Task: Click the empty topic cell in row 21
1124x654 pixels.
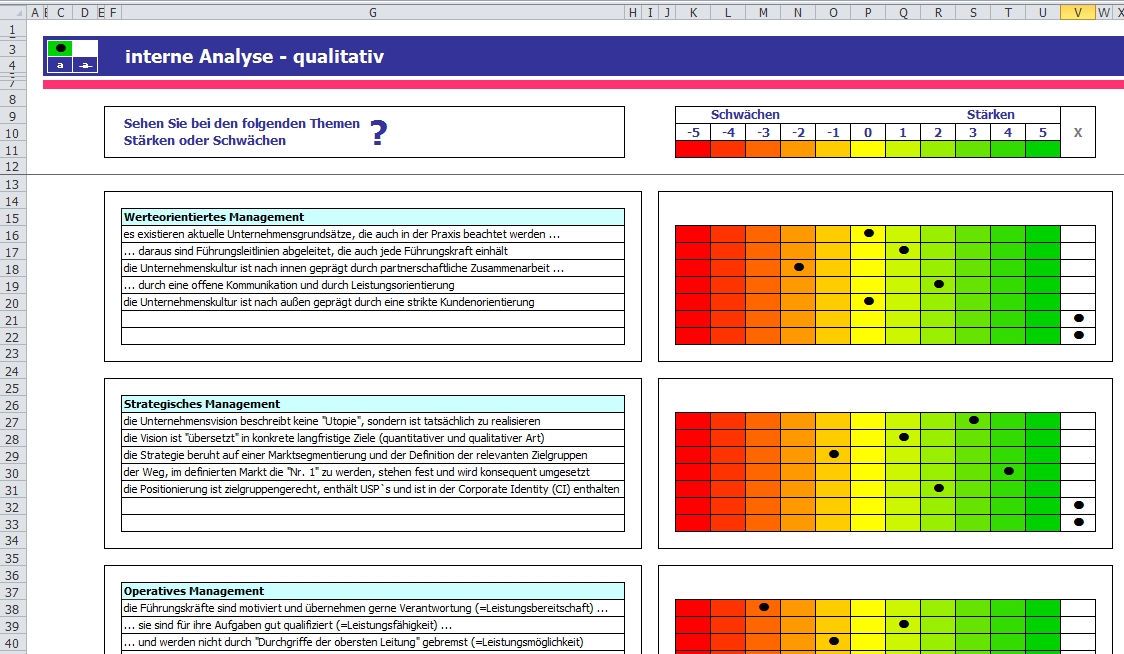Action: click(x=372, y=319)
